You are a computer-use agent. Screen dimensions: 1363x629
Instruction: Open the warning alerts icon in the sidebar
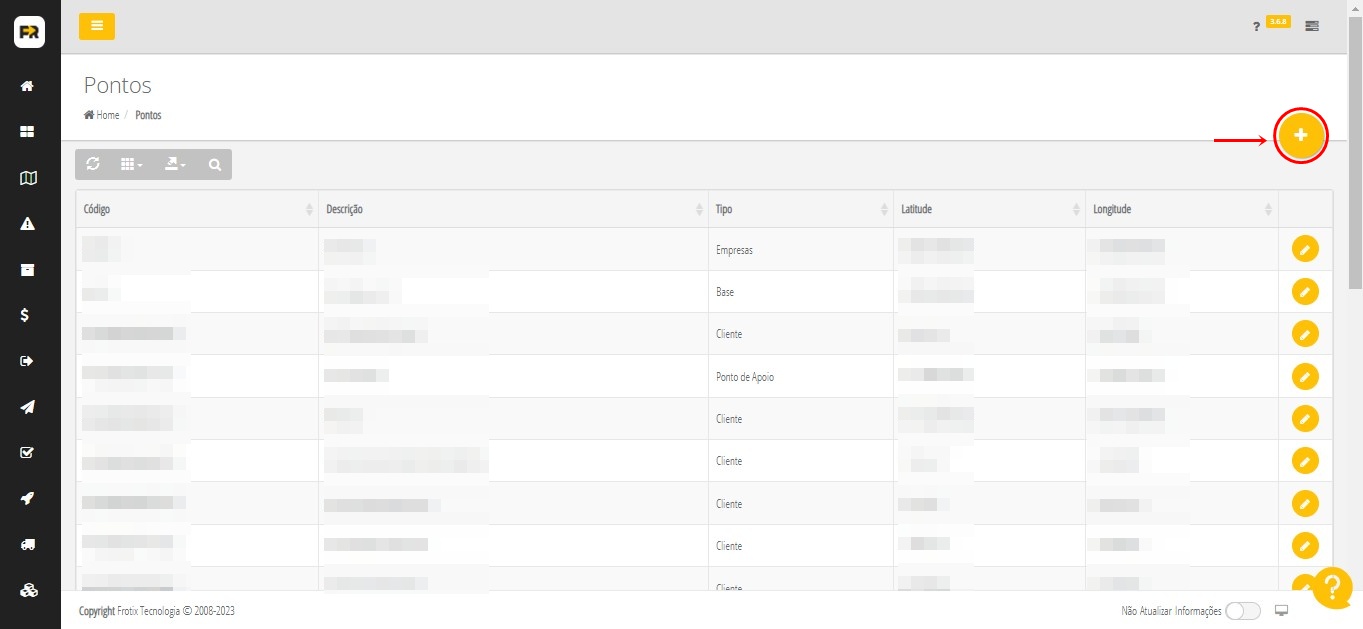click(28, 223)
